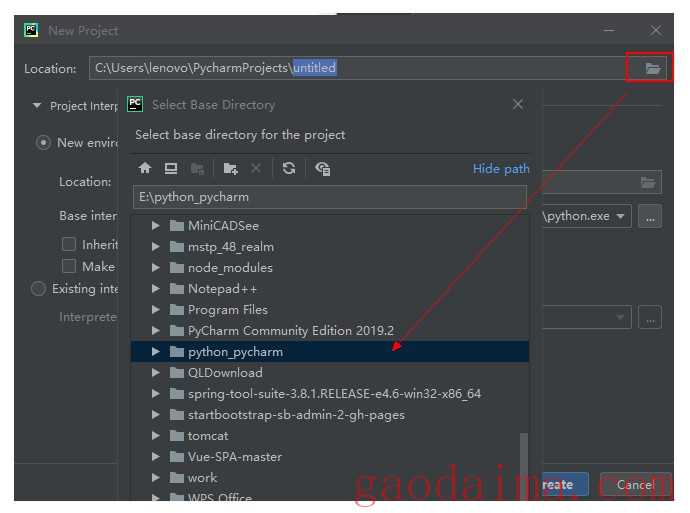The width and height of the screenshot is (690, 513).
Task: Select the python_pycharm directory row
Action: (x=330, y=352)
